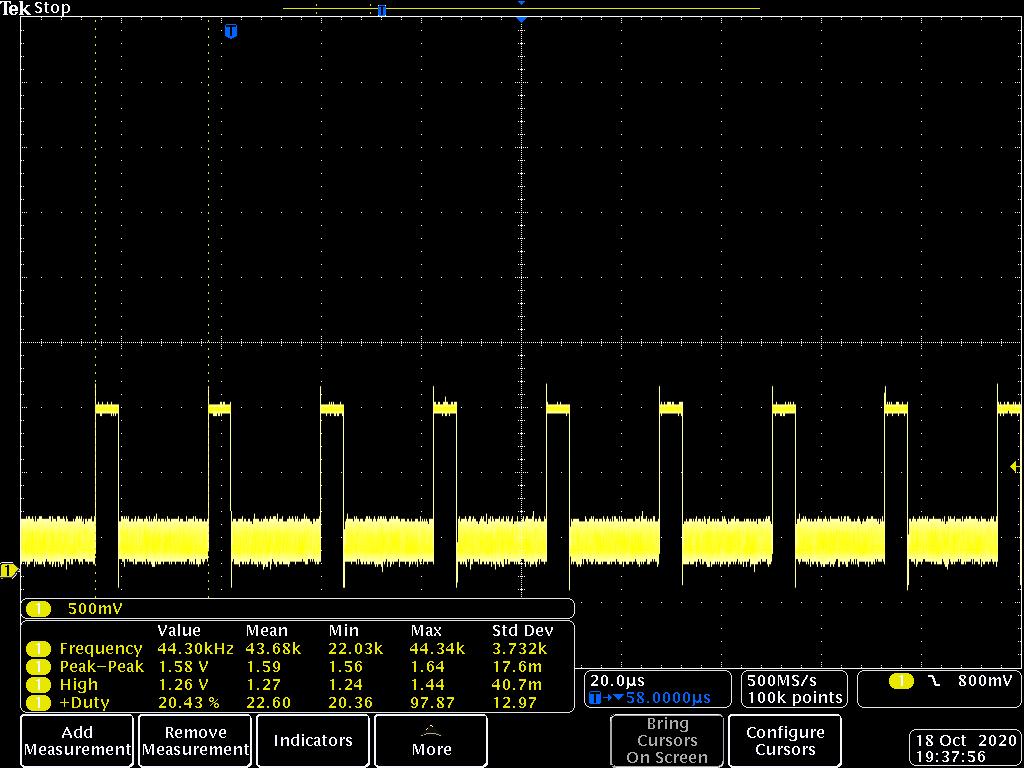Click the 58.0000µs trigger delay value
This screenshot has height=768, width=1024.
[x=668, y=698]
